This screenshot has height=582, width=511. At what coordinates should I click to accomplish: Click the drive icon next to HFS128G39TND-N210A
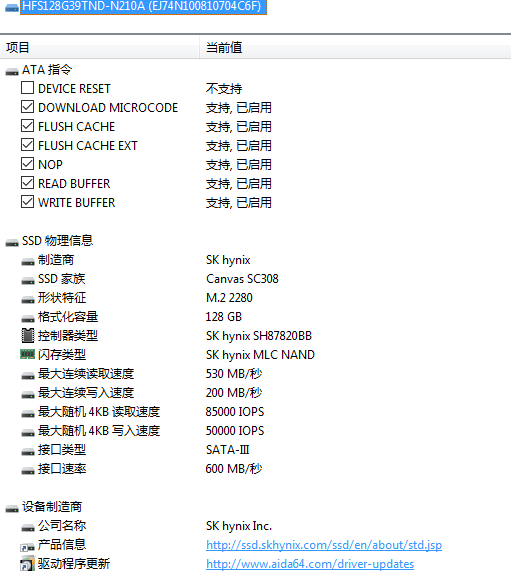click(x=12, y=8)
